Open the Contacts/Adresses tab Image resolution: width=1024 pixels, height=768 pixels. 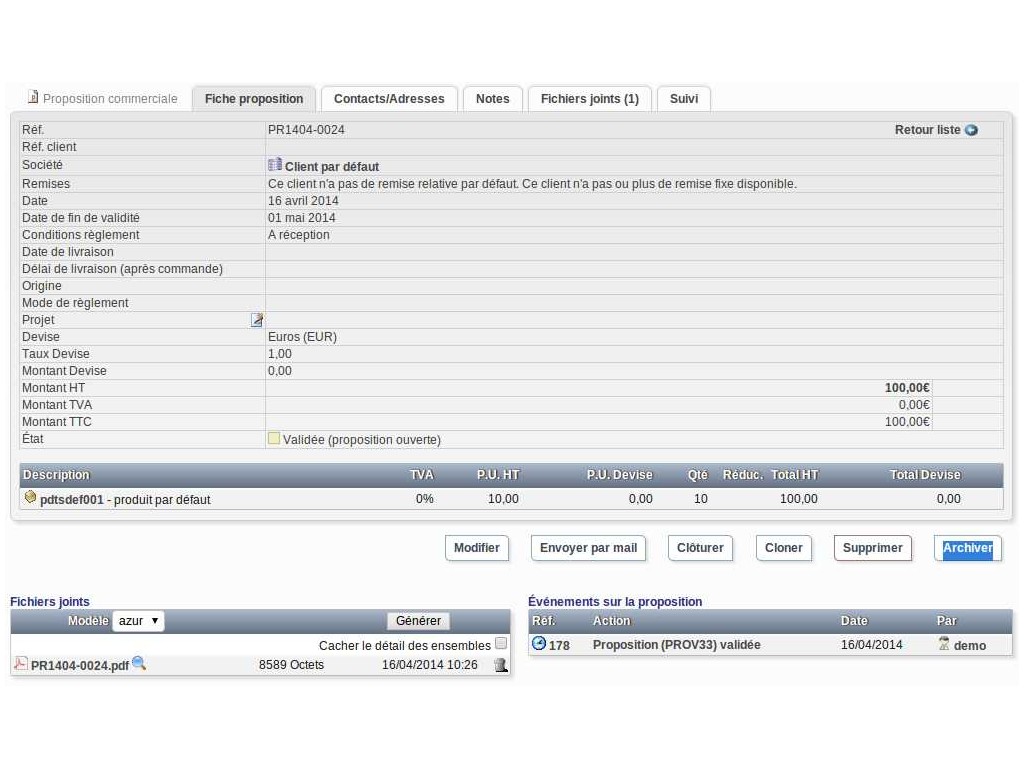click(x=389, y=99)
